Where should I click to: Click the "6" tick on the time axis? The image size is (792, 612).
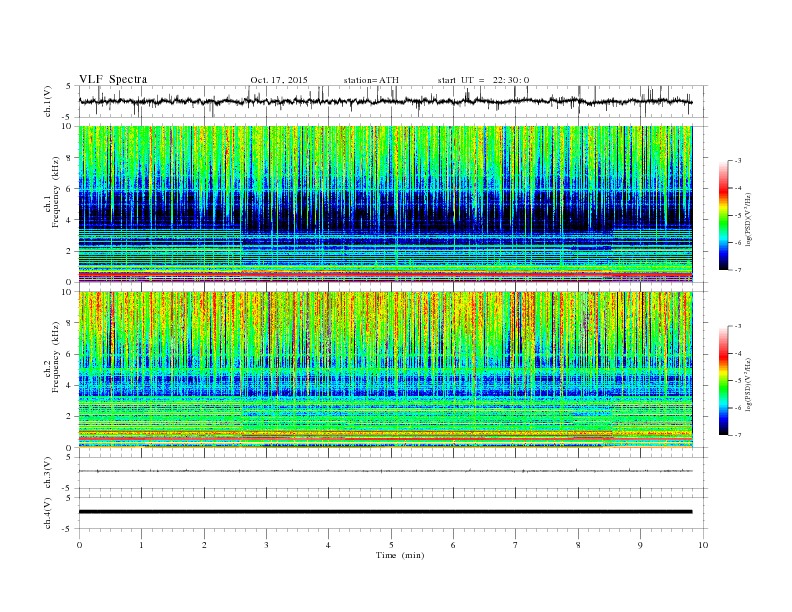click(x=453, y=545)
